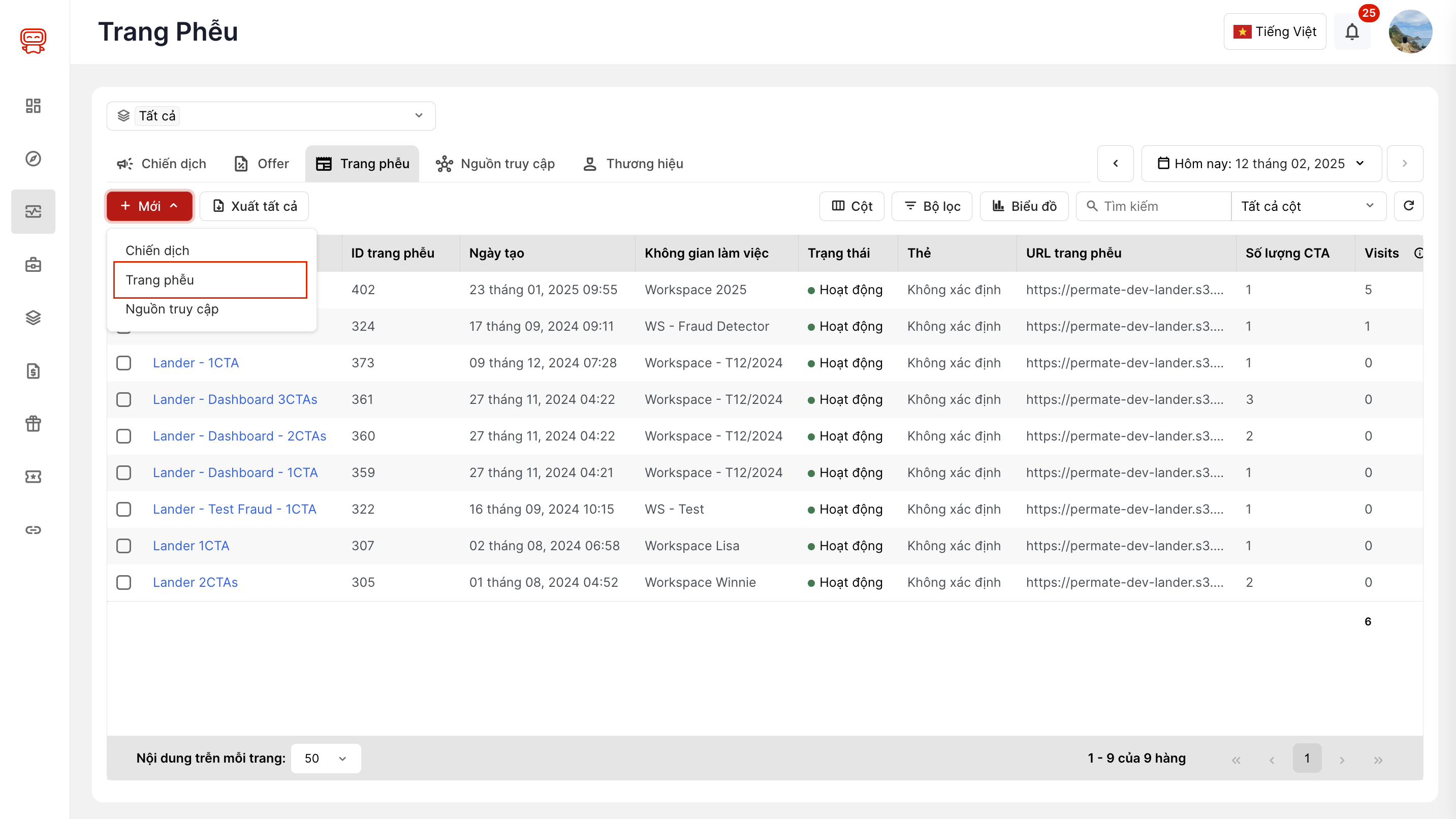
Task: Expand the 'Tất cả' workspace dropdown
Action: pos(271,116)
